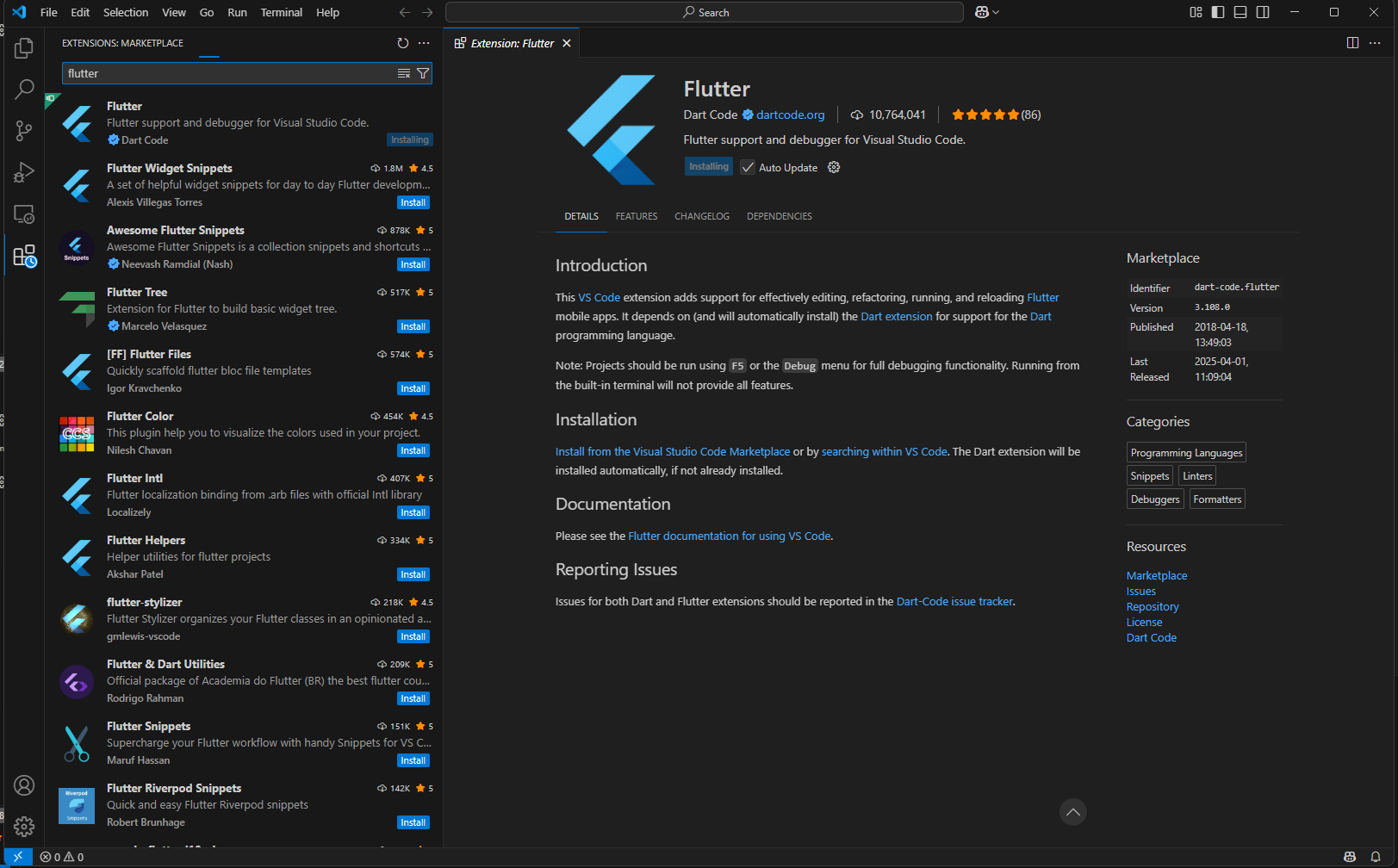The image size is (1398, 868).
Task: Open the File menu
Action: click(x=49, y=12)
